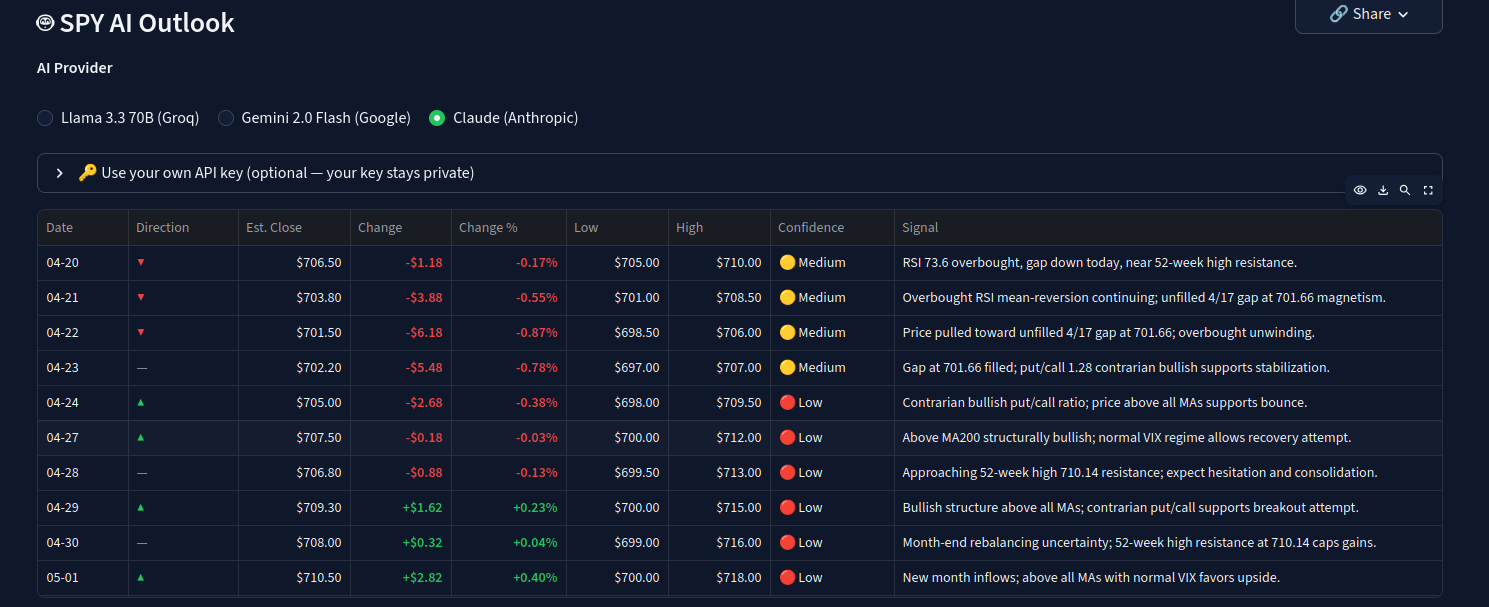Click the Low value $698.50
Viewport: 1489px width, 607px height.
click(637, 333)
